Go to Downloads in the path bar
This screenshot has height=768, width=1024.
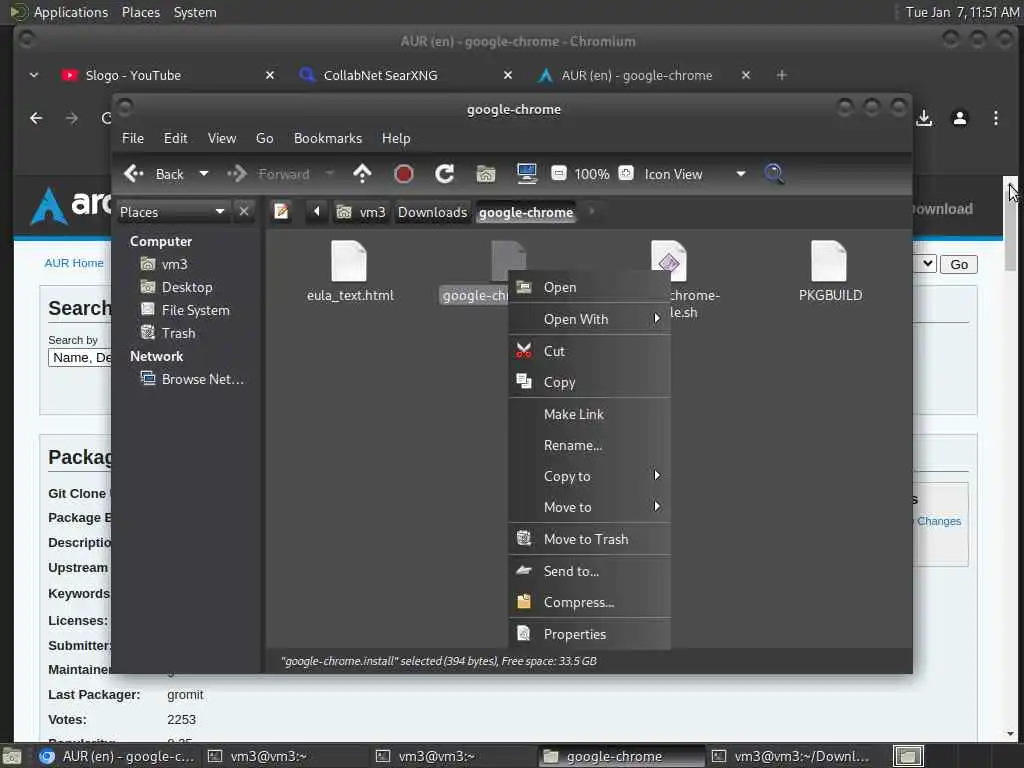tap(432, 212)
